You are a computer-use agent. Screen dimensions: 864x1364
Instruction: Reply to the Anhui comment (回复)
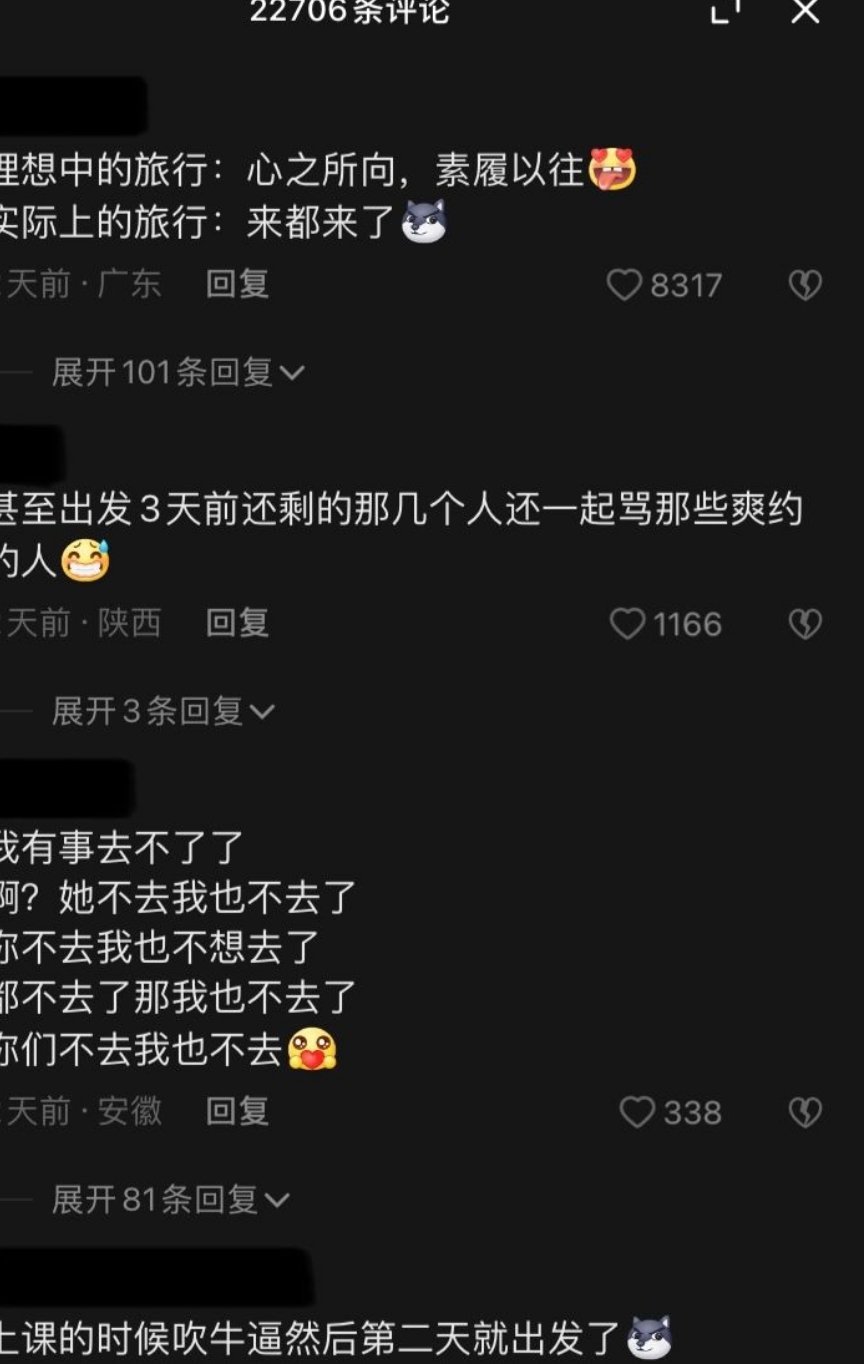click(x=237, y=1111)
